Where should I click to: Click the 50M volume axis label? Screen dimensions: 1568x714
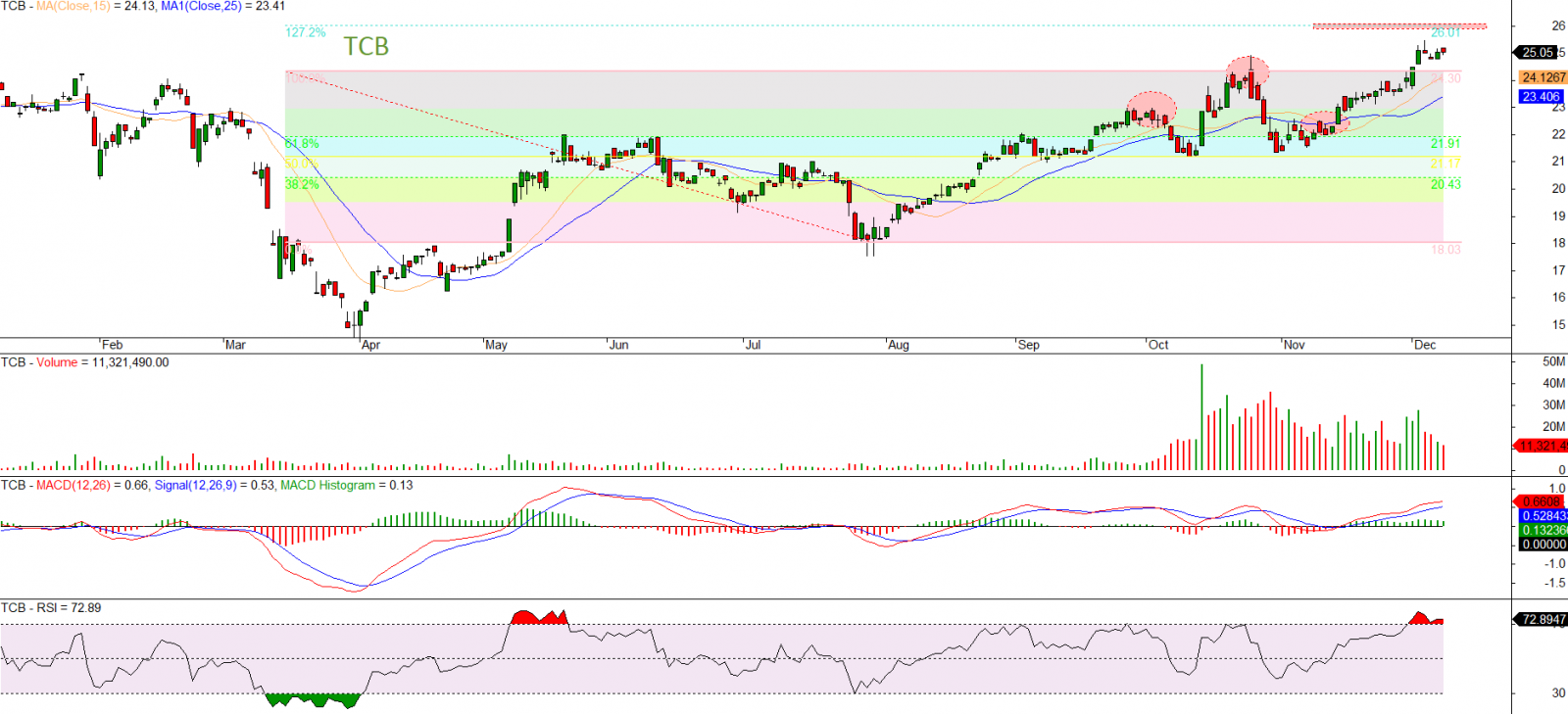1553,361
